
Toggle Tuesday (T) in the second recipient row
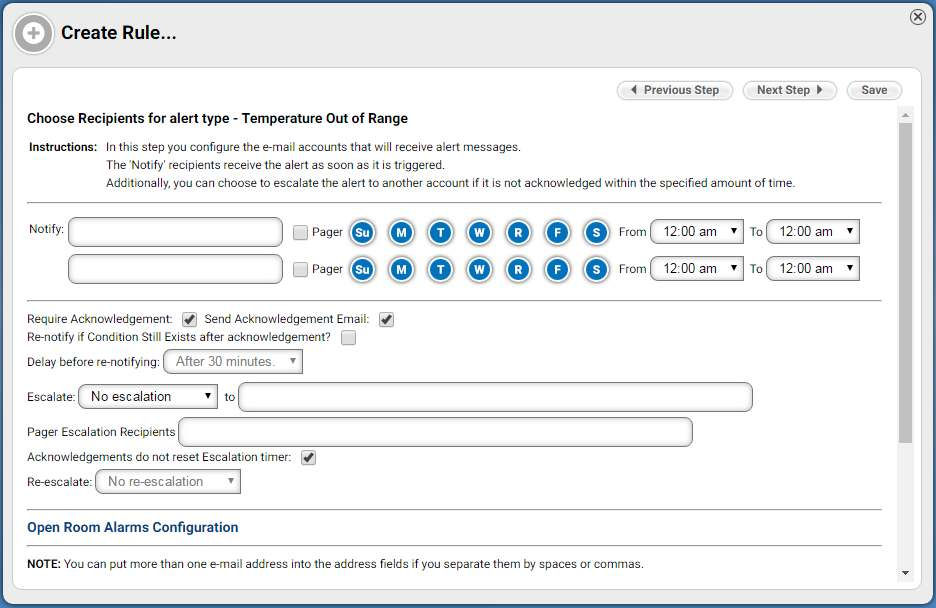click(441, 269)
